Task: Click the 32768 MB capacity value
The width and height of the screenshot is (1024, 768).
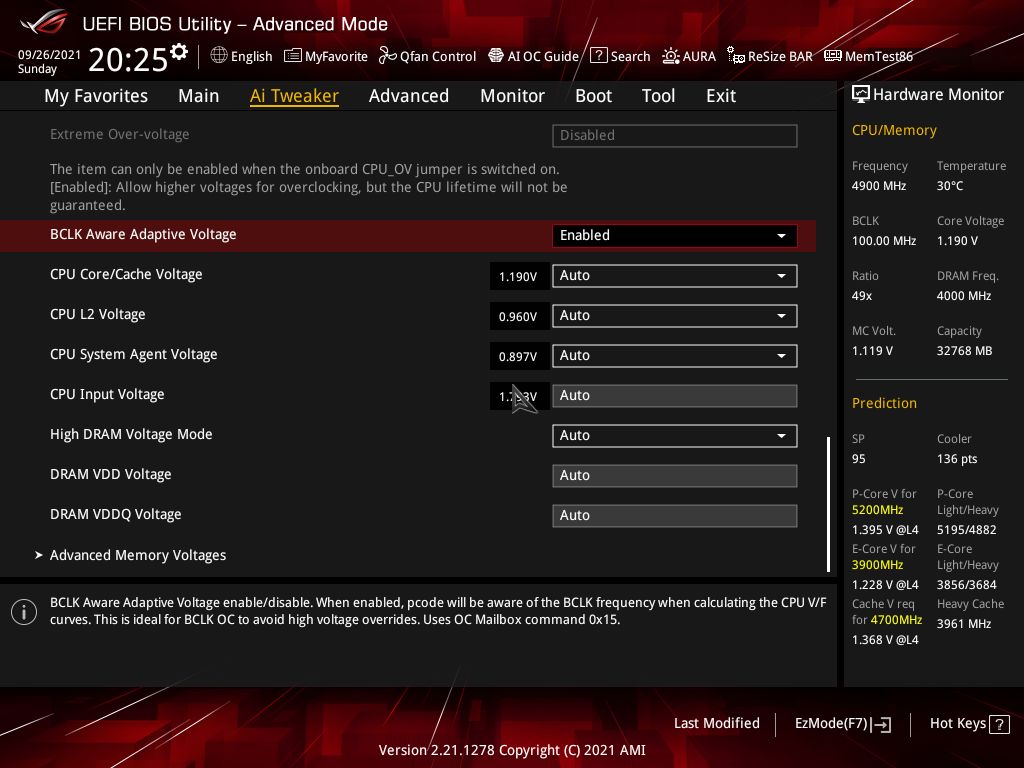Action: pyautogui.click(x=965, y=351)
